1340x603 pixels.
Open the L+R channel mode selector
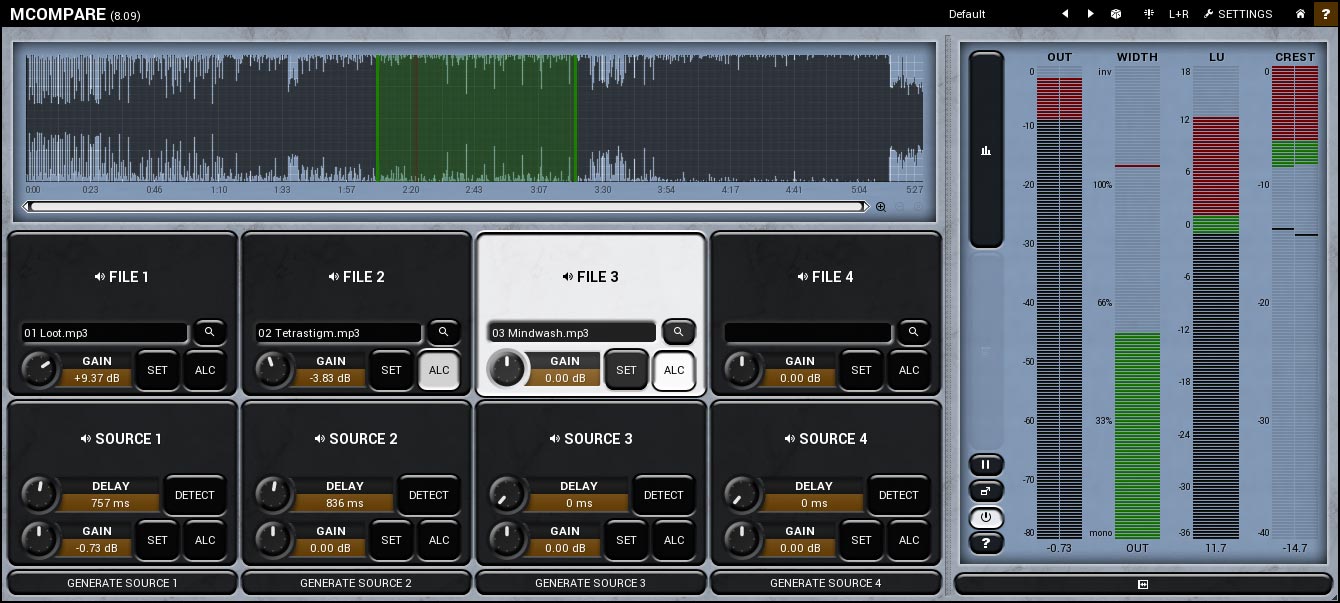pos(1179,14)
